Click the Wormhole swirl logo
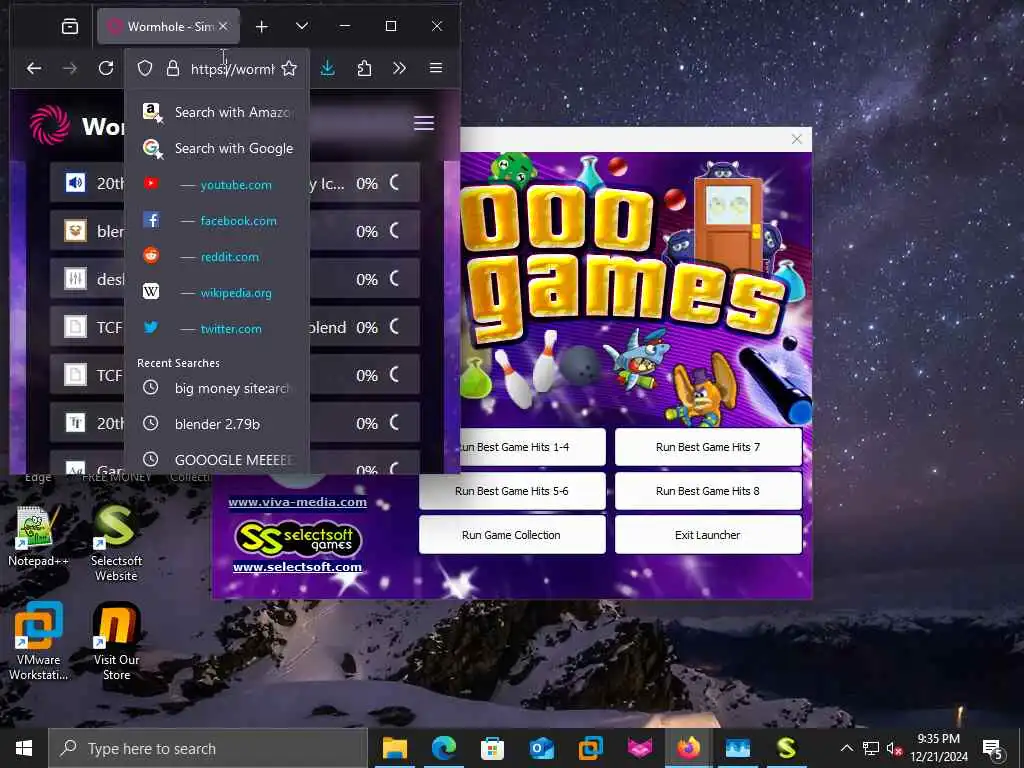 pyautogui.click(x=50, y=125)
